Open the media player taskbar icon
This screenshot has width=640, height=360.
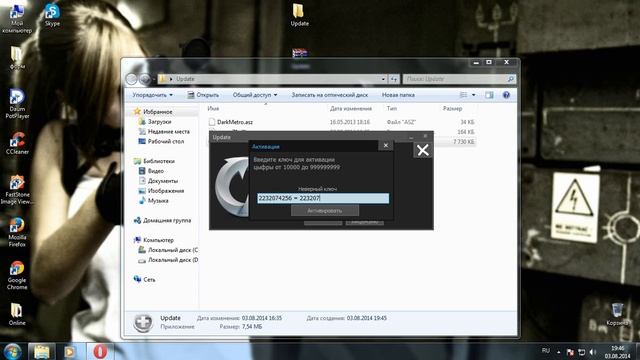(x=70, y=351)
